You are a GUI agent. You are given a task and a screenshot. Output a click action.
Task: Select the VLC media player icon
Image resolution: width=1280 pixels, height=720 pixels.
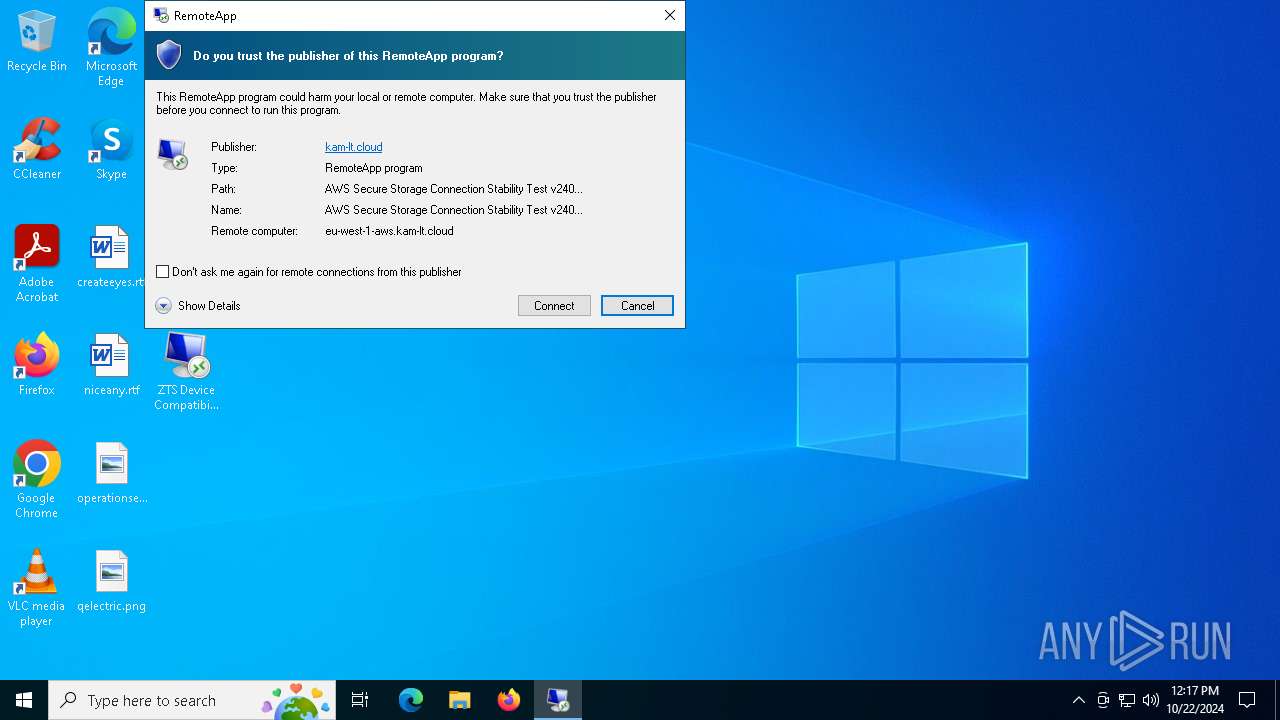[37, 588]
